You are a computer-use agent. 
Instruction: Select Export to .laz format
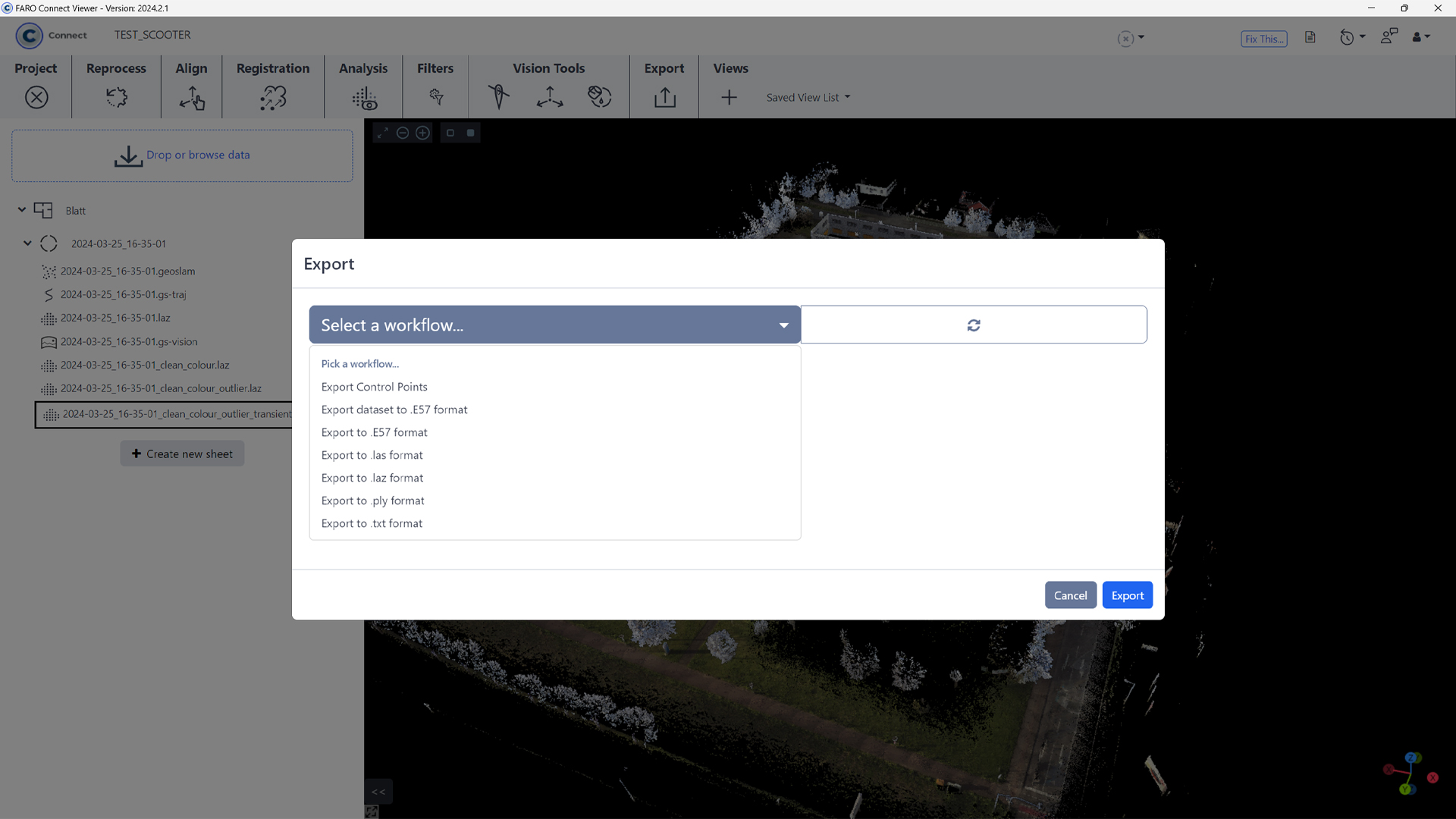pos(372,478)
